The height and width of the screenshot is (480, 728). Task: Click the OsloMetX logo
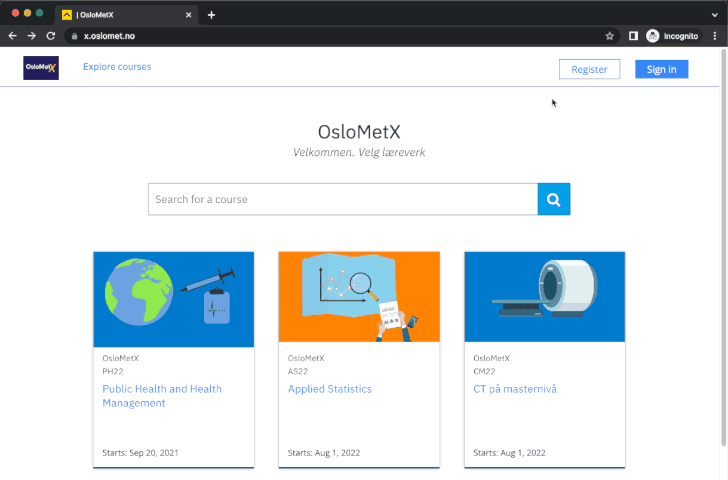[x=41, y=68]
